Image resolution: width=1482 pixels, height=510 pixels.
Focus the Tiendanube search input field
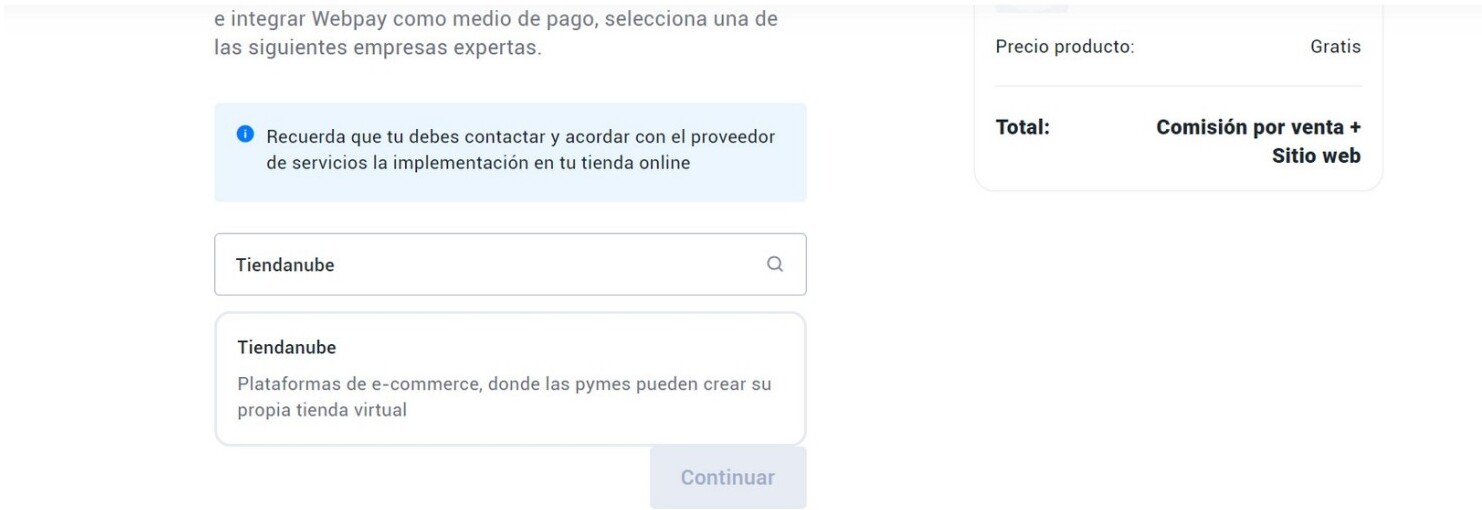(x=510, y=265)
